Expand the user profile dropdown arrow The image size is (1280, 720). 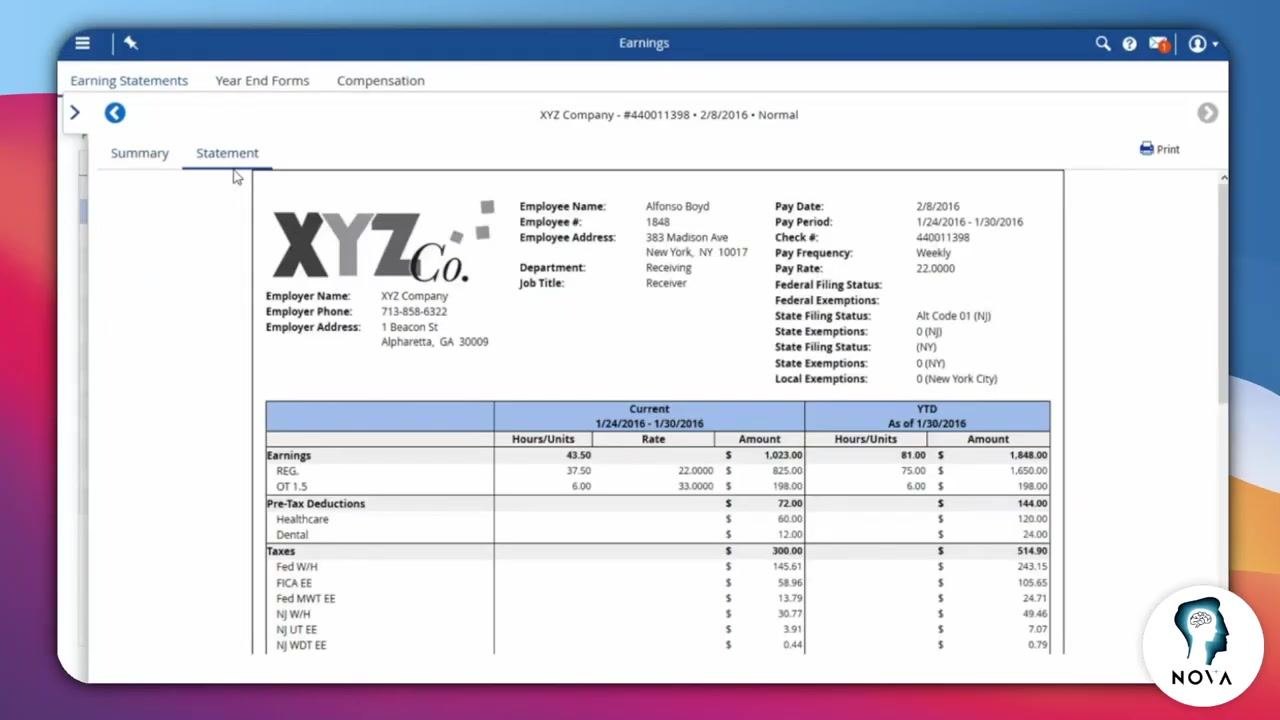pos(1215,44)
